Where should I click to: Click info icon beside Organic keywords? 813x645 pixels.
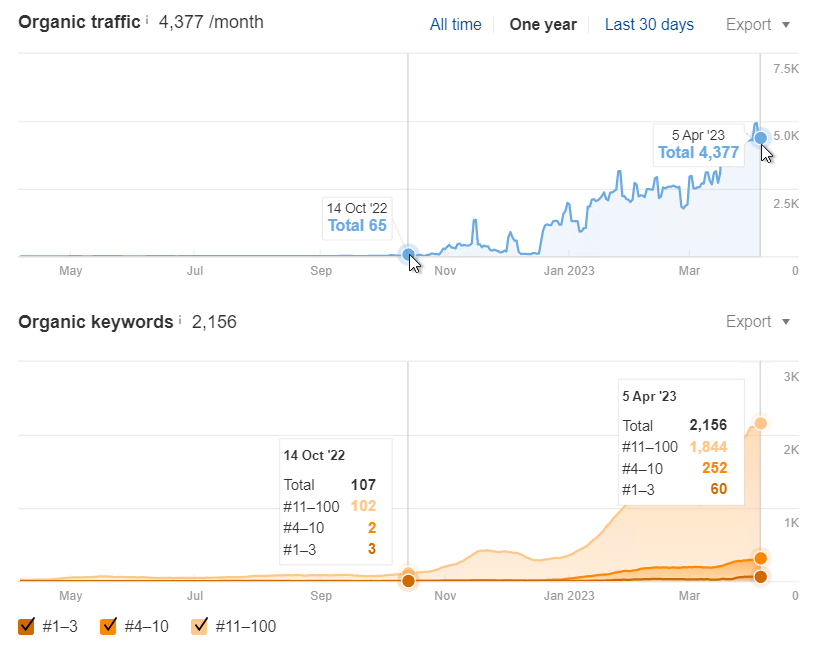coord(180,319)
